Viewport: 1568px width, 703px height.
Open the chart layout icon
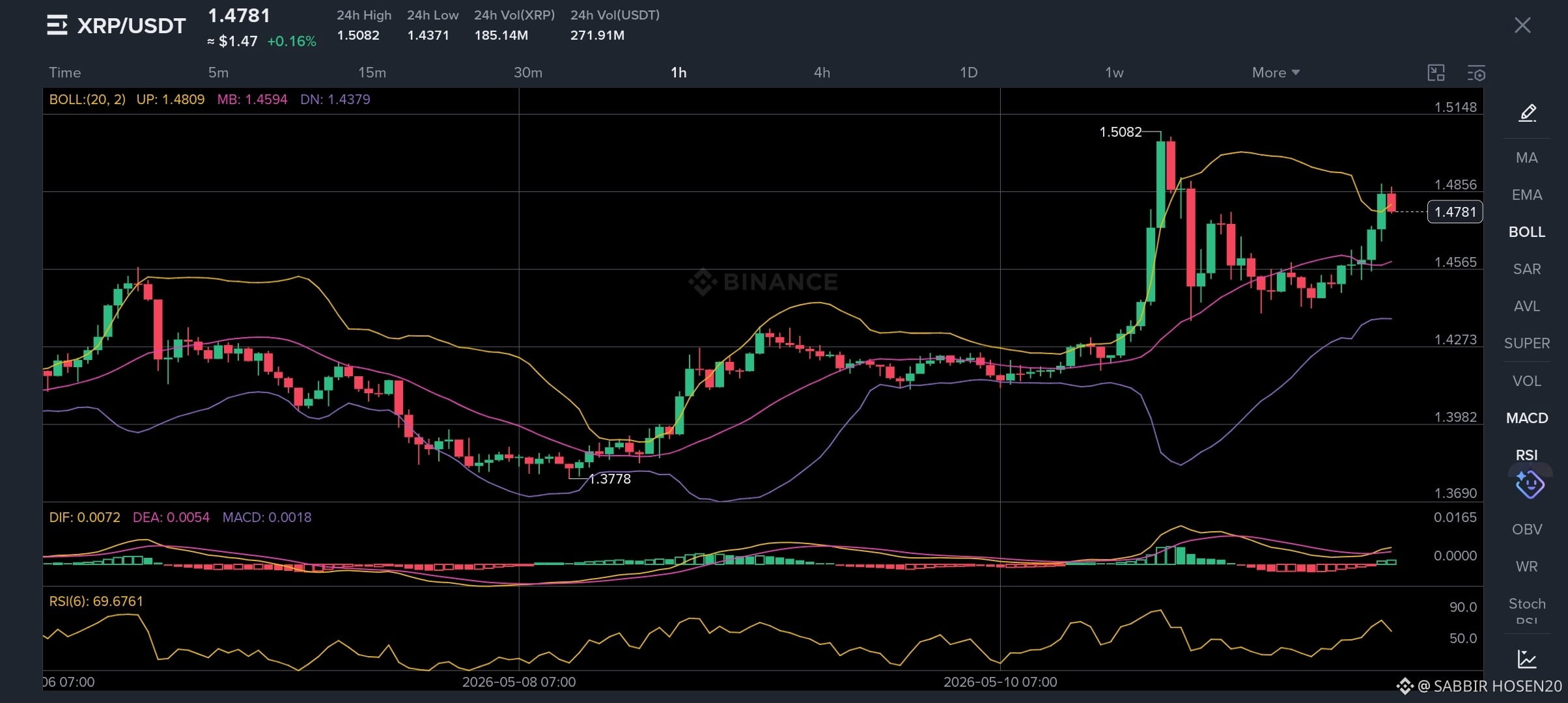coord(1436,73)
